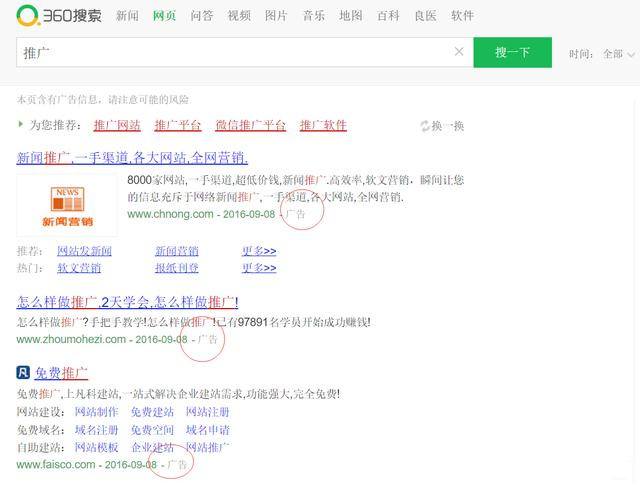Open the 软文营销 sublink
This screenshot has height=483, width=640.
click(79, 268)
